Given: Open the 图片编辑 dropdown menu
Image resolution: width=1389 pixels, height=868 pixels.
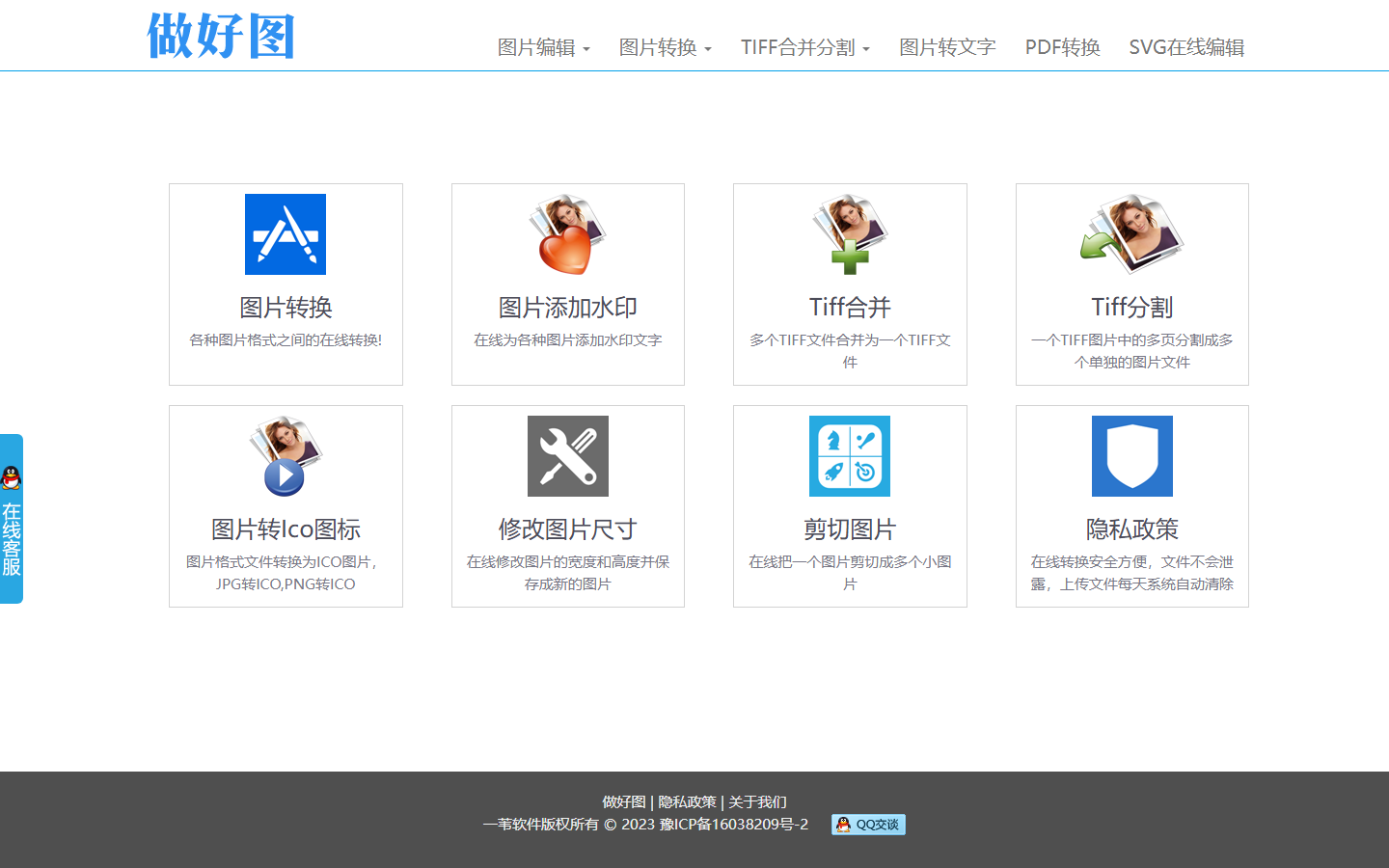Looking at the screenshot, I should pos(543,47).
